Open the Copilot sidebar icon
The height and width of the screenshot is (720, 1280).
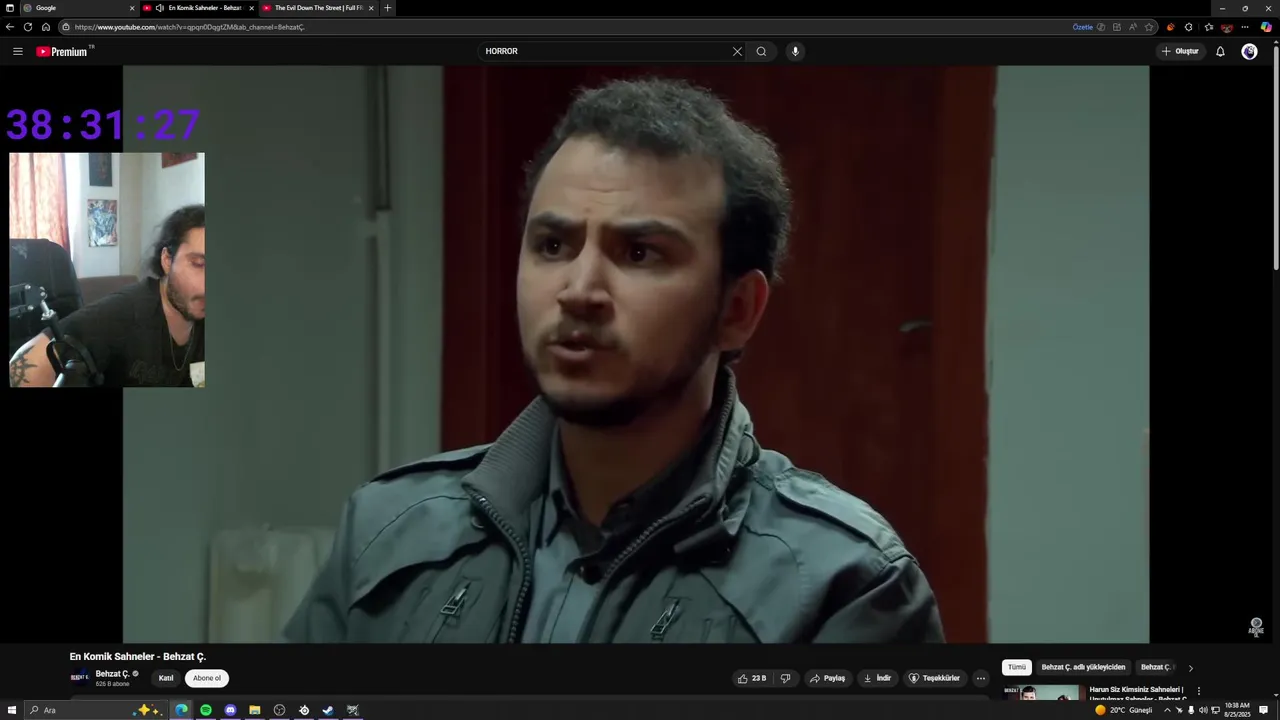point(1266,27)
